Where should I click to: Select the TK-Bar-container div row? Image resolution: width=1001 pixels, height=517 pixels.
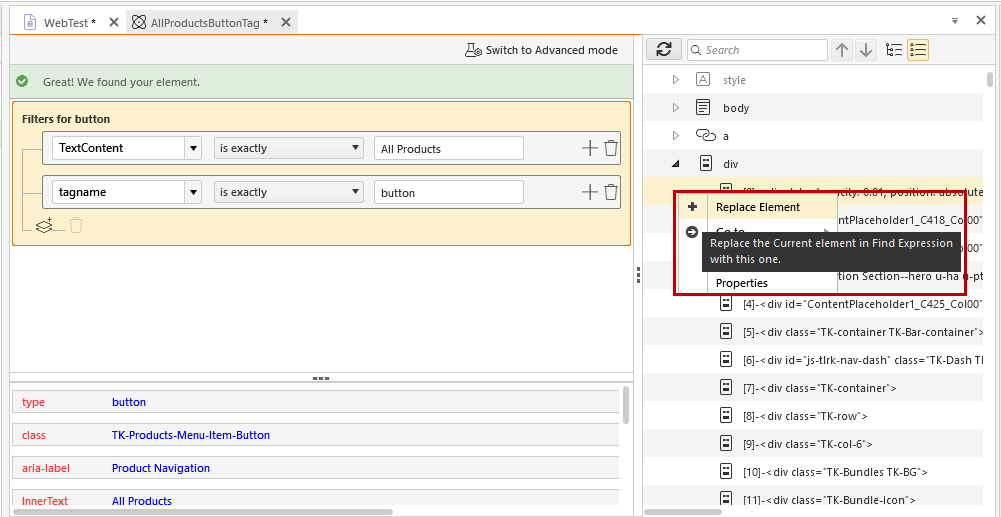click(813, 332)
